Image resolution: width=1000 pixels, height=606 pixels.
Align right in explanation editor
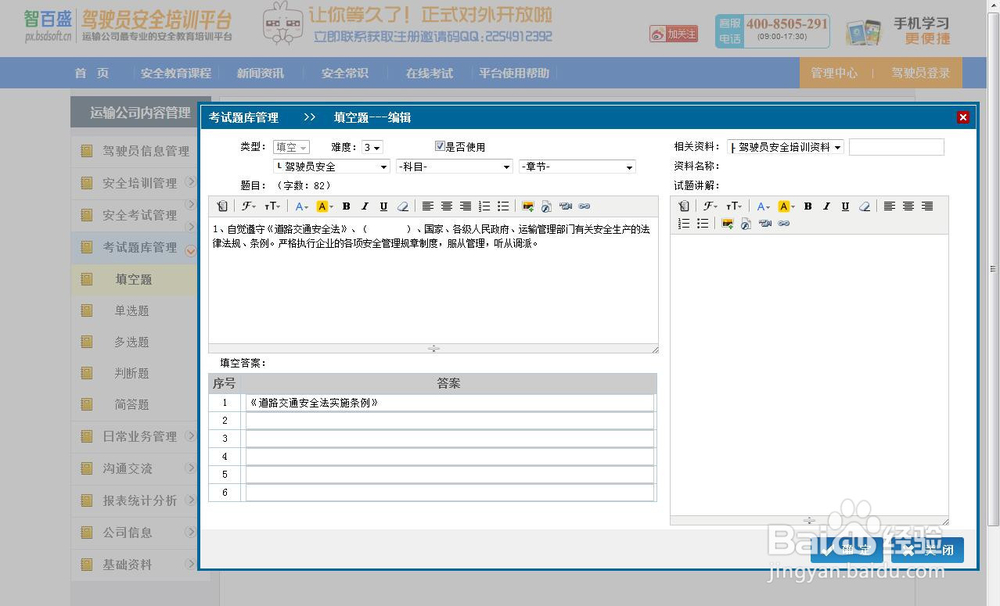coord(927,206)
